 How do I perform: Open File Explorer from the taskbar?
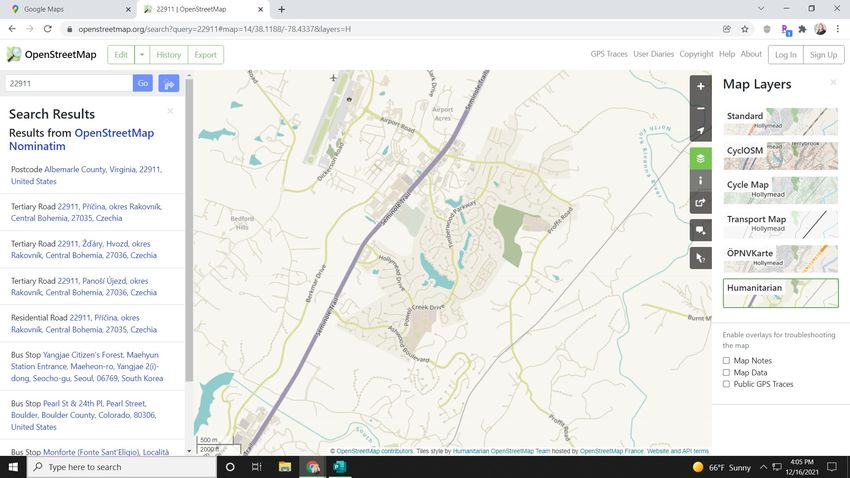[285, 467]
